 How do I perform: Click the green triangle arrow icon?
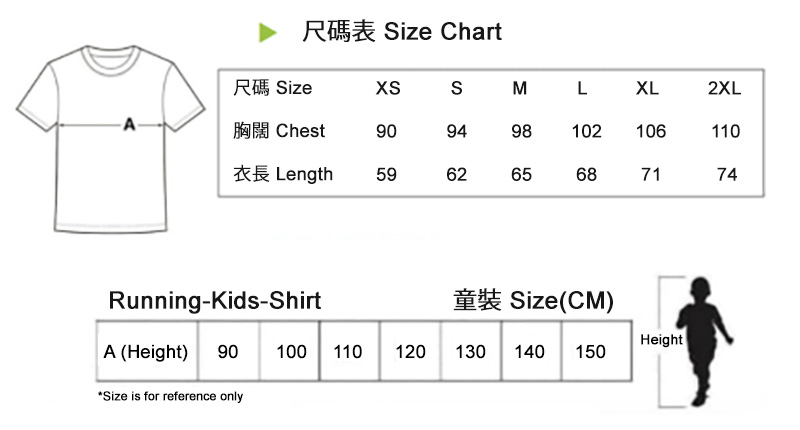click(267, 33)
